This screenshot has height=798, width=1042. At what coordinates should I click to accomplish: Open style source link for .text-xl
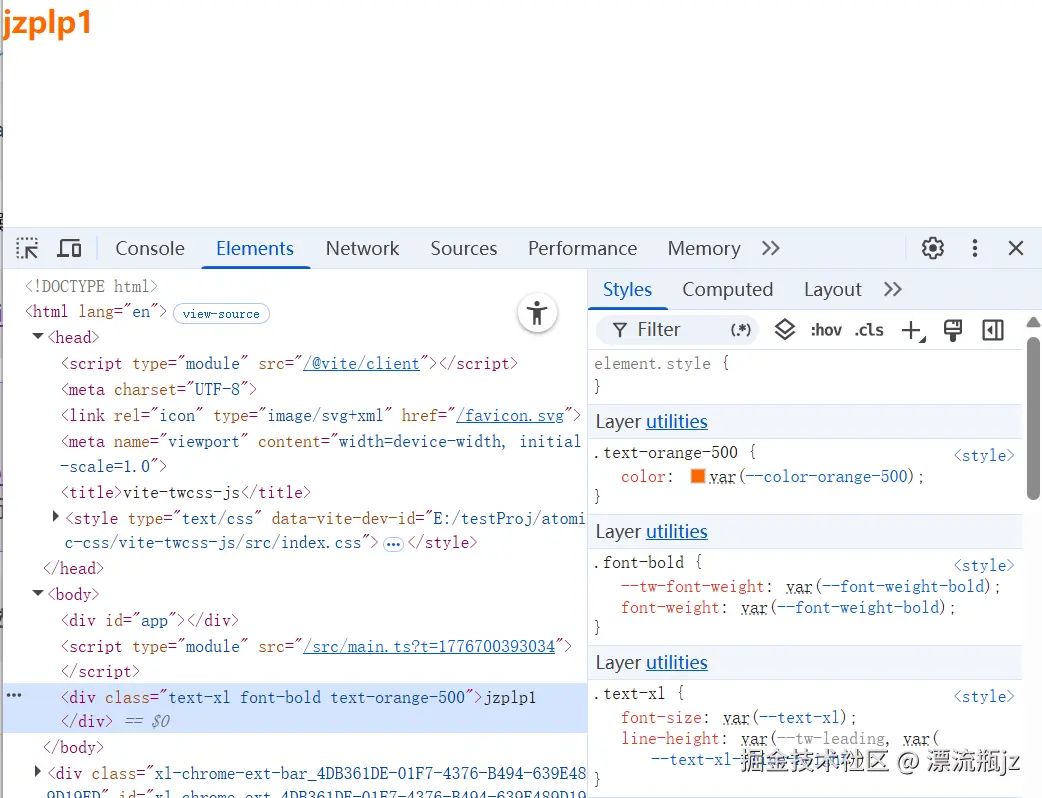984,696
